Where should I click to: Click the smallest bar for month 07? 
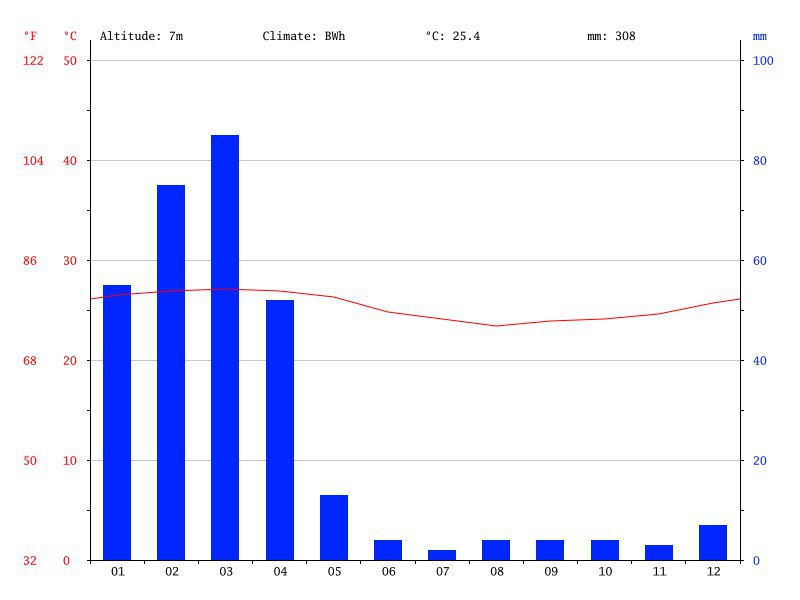click(x=442, y=555)
